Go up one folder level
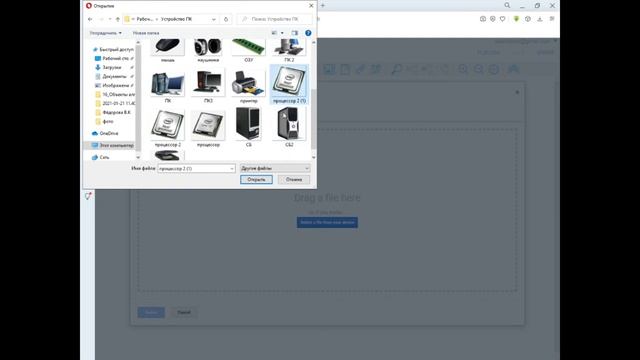The width and height of the screenshot is (640, 360). pyautogui.click(x=118, y=19)
